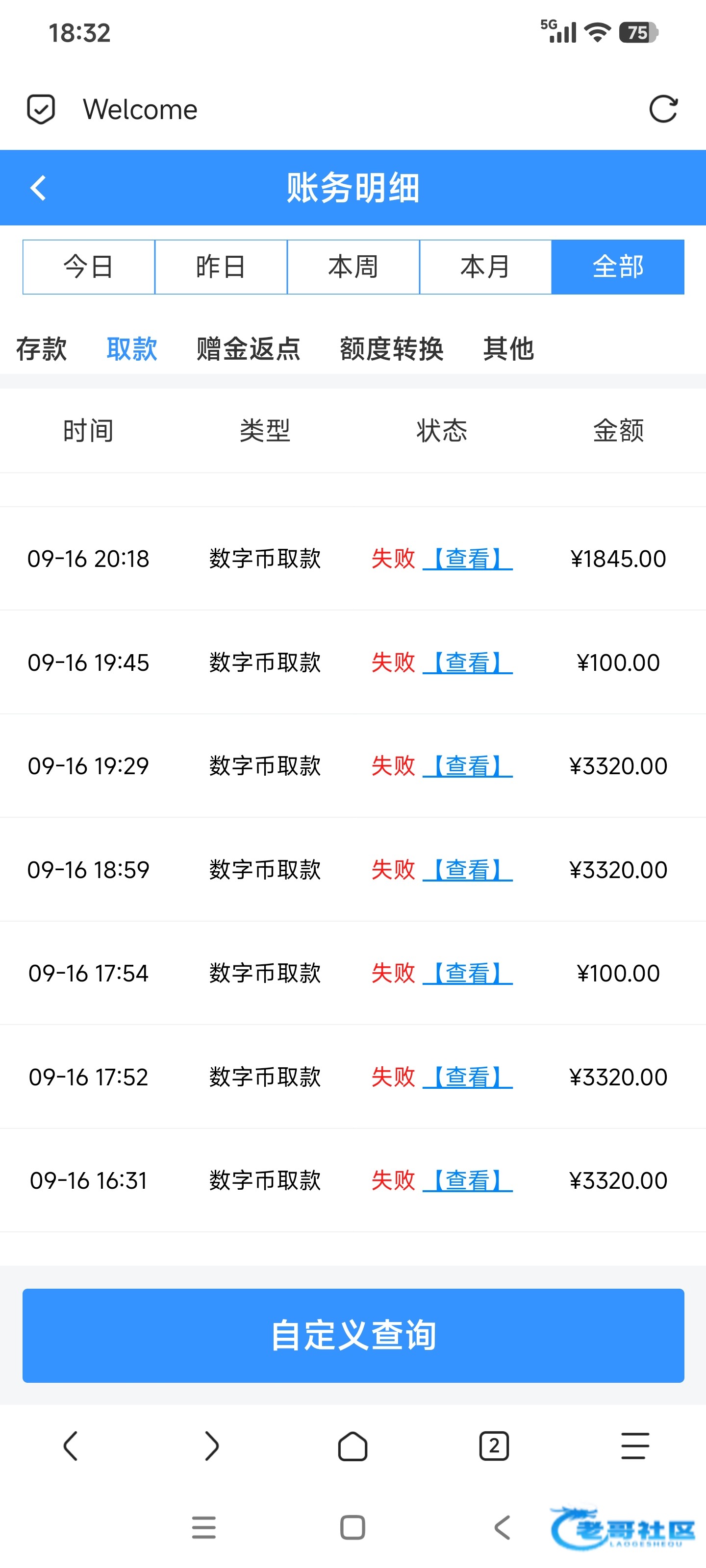Open 查看 link for ¥1845.00 withdrawal
Image resolution: width=706 pixels, height=1568 pixels.
468,559
